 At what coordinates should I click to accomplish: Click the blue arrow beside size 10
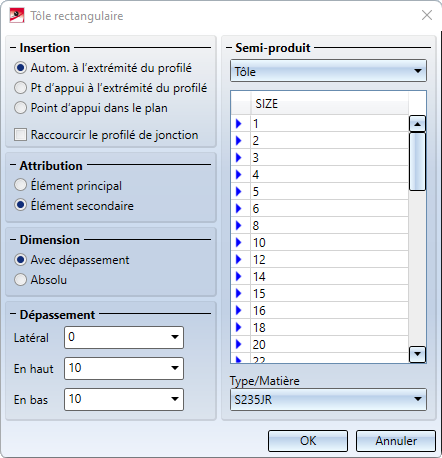click(239, 243)
